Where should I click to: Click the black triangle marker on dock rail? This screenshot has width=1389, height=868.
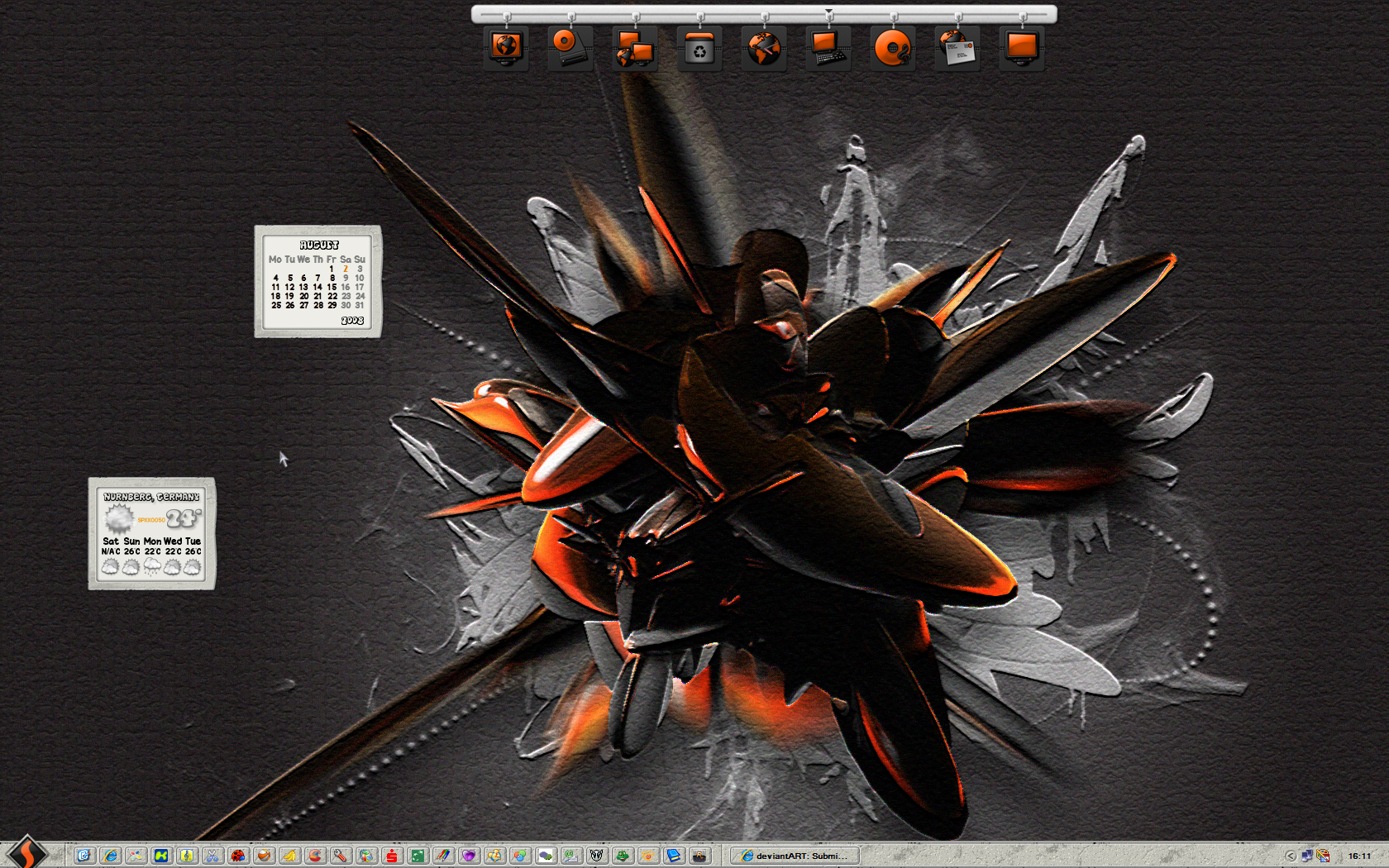[828, 11]
